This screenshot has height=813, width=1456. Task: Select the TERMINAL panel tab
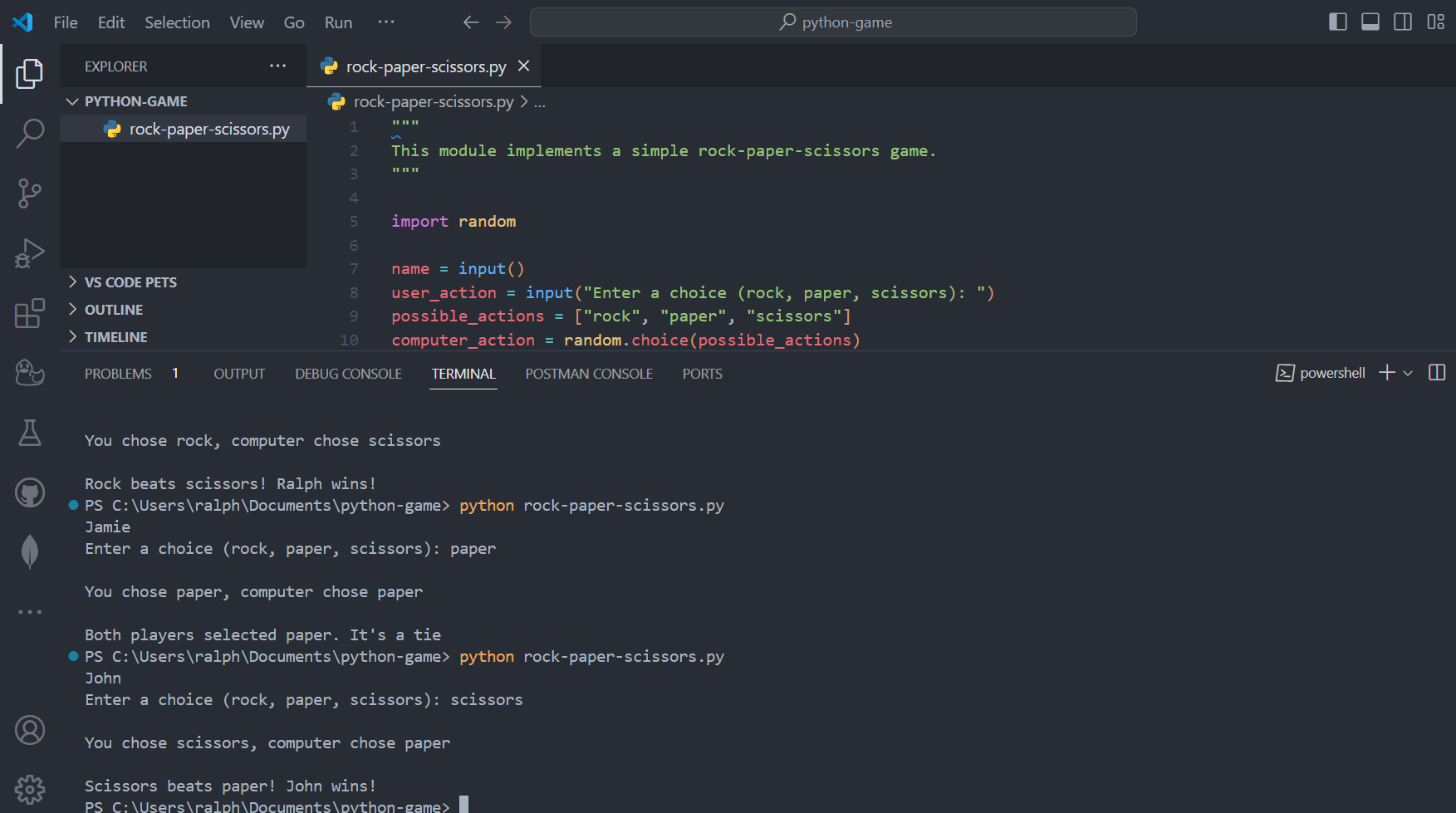pyautogui.click(x=463, y=374)
